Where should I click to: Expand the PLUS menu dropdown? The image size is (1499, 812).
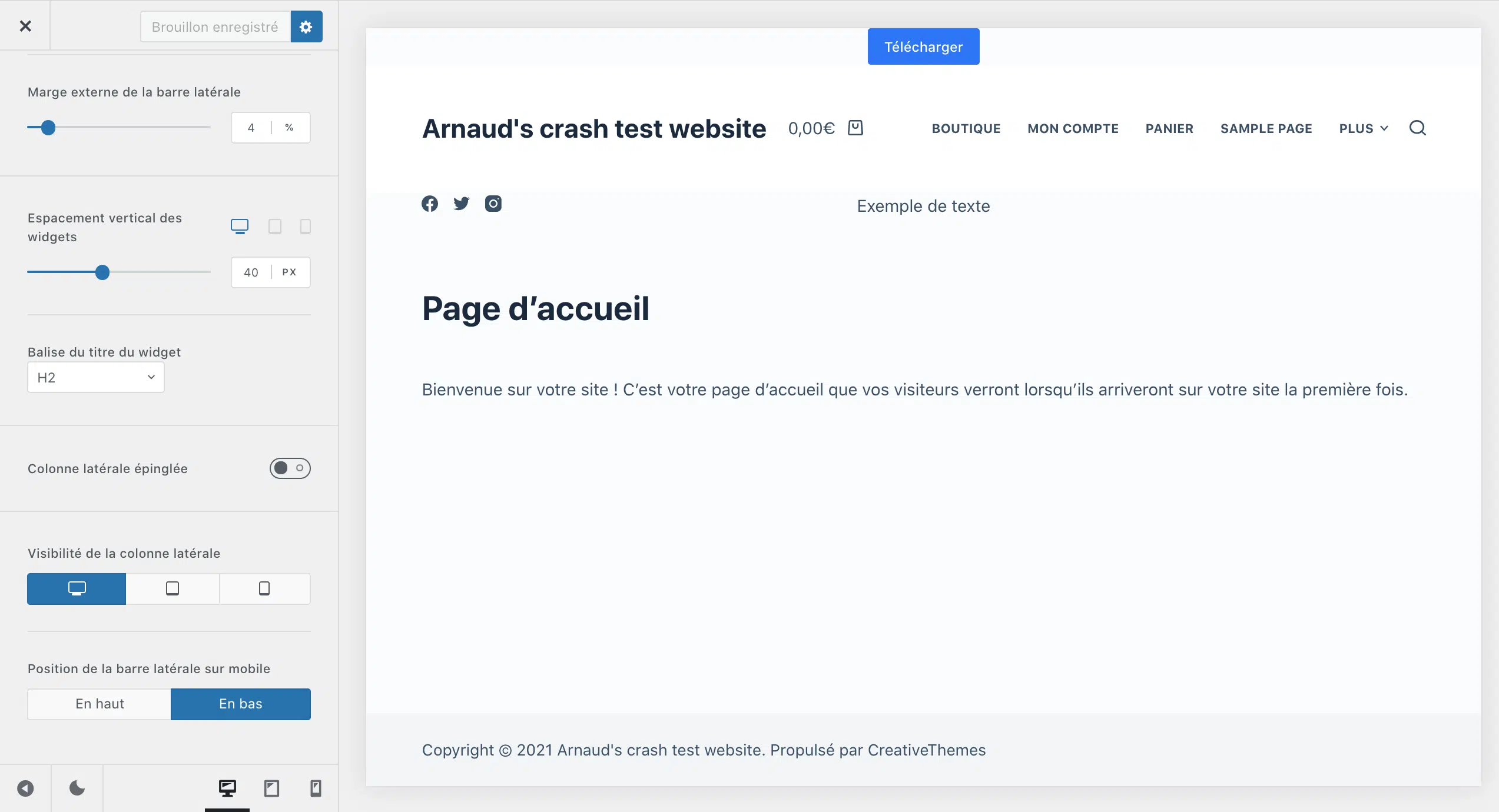[x=1364, y=128]
